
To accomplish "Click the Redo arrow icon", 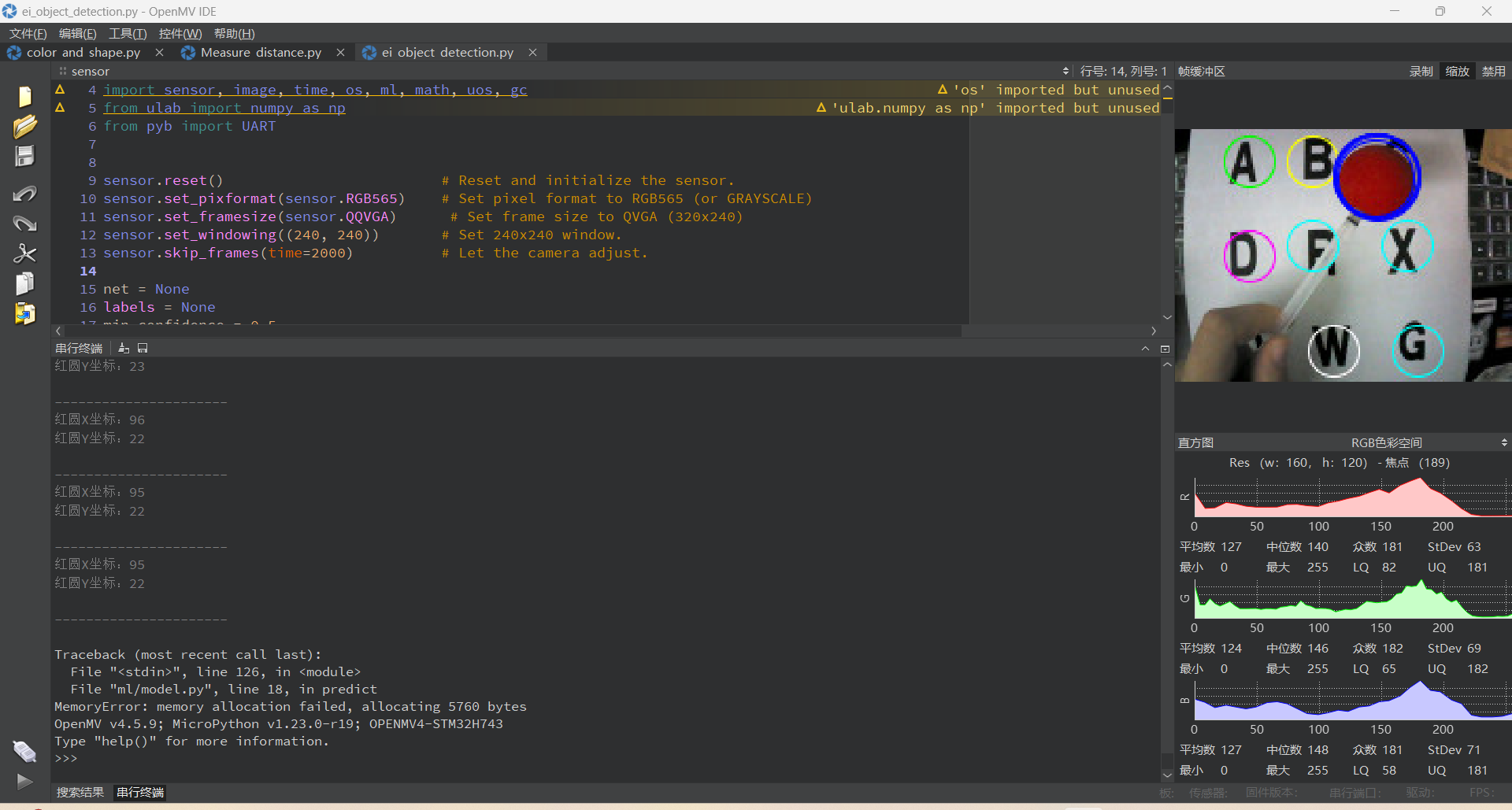I will pos(25,224).
